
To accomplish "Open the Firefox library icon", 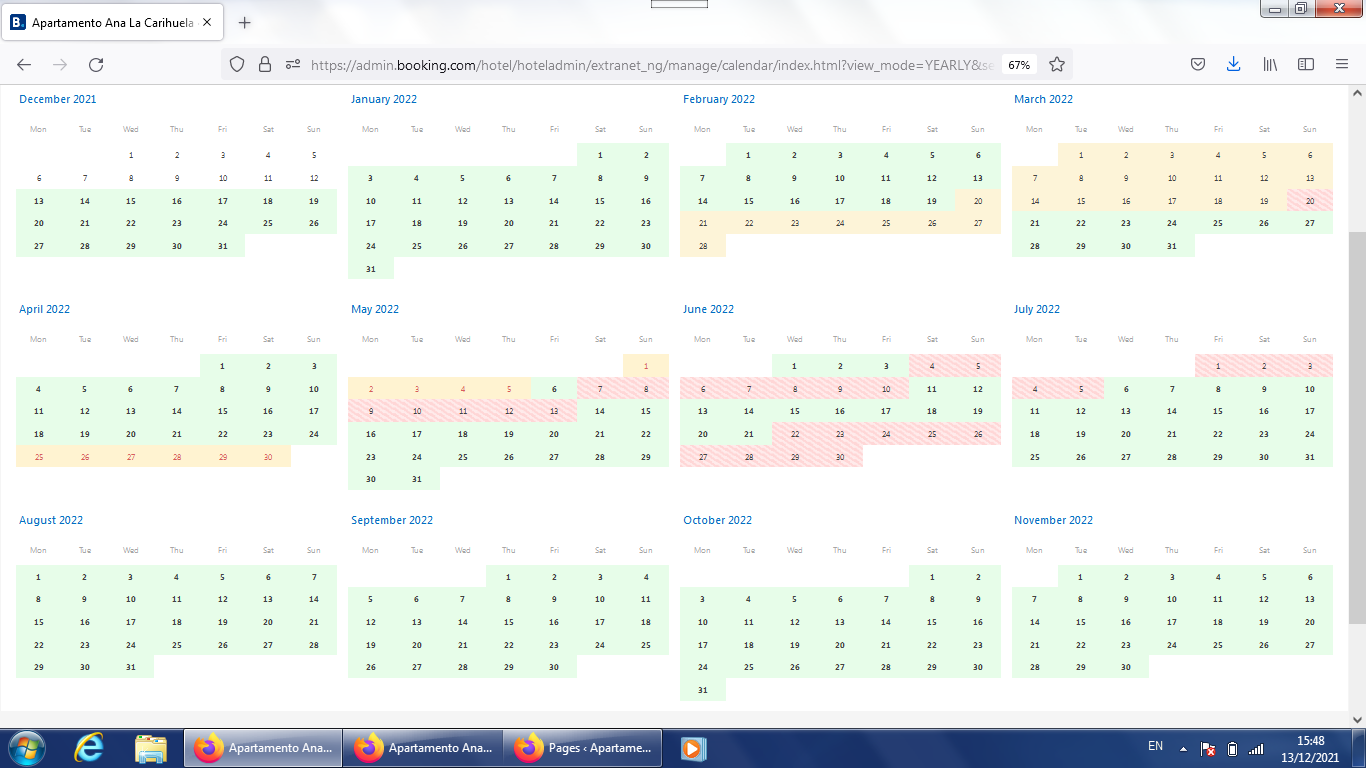I will click(1270, 64).
